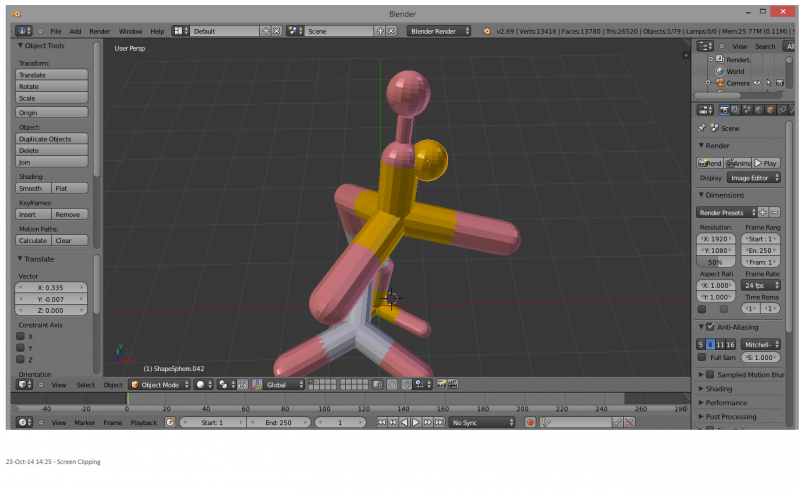800x492 pixels.
Task: Click the Play rendered animation button
Action: point(766,162)
